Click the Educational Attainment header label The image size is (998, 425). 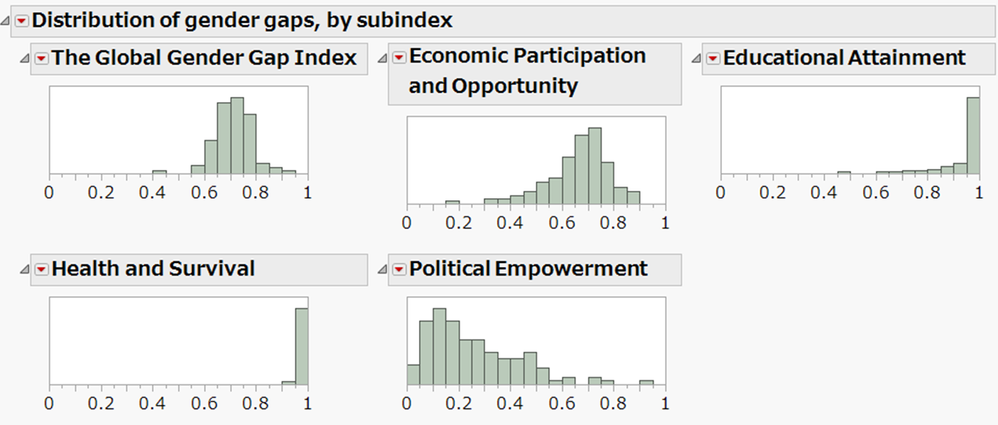pos(844,58)
